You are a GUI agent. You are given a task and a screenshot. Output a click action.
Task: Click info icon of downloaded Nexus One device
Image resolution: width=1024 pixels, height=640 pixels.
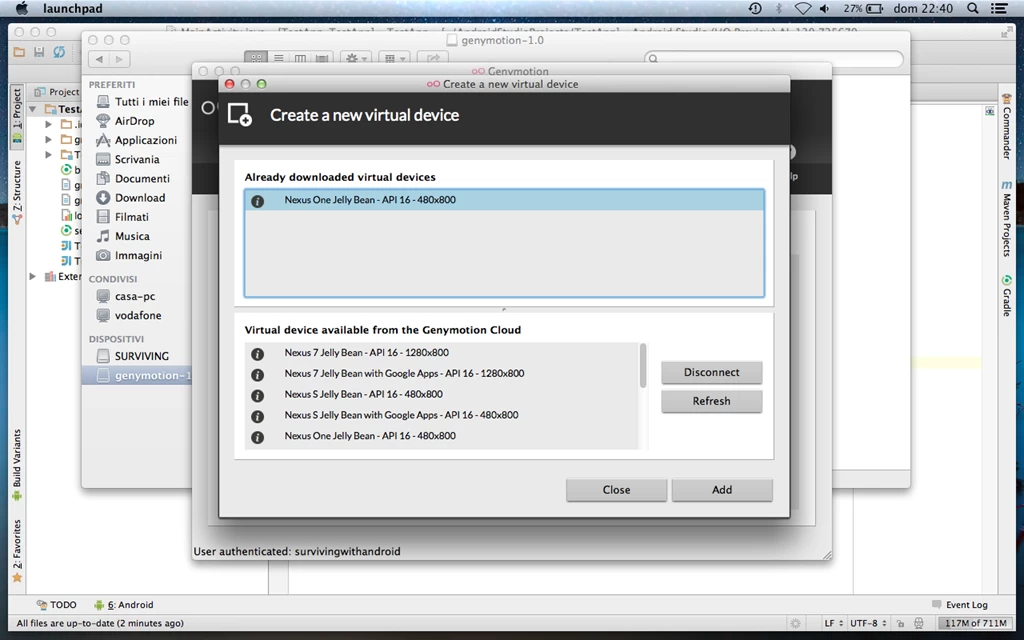(257, 201)
